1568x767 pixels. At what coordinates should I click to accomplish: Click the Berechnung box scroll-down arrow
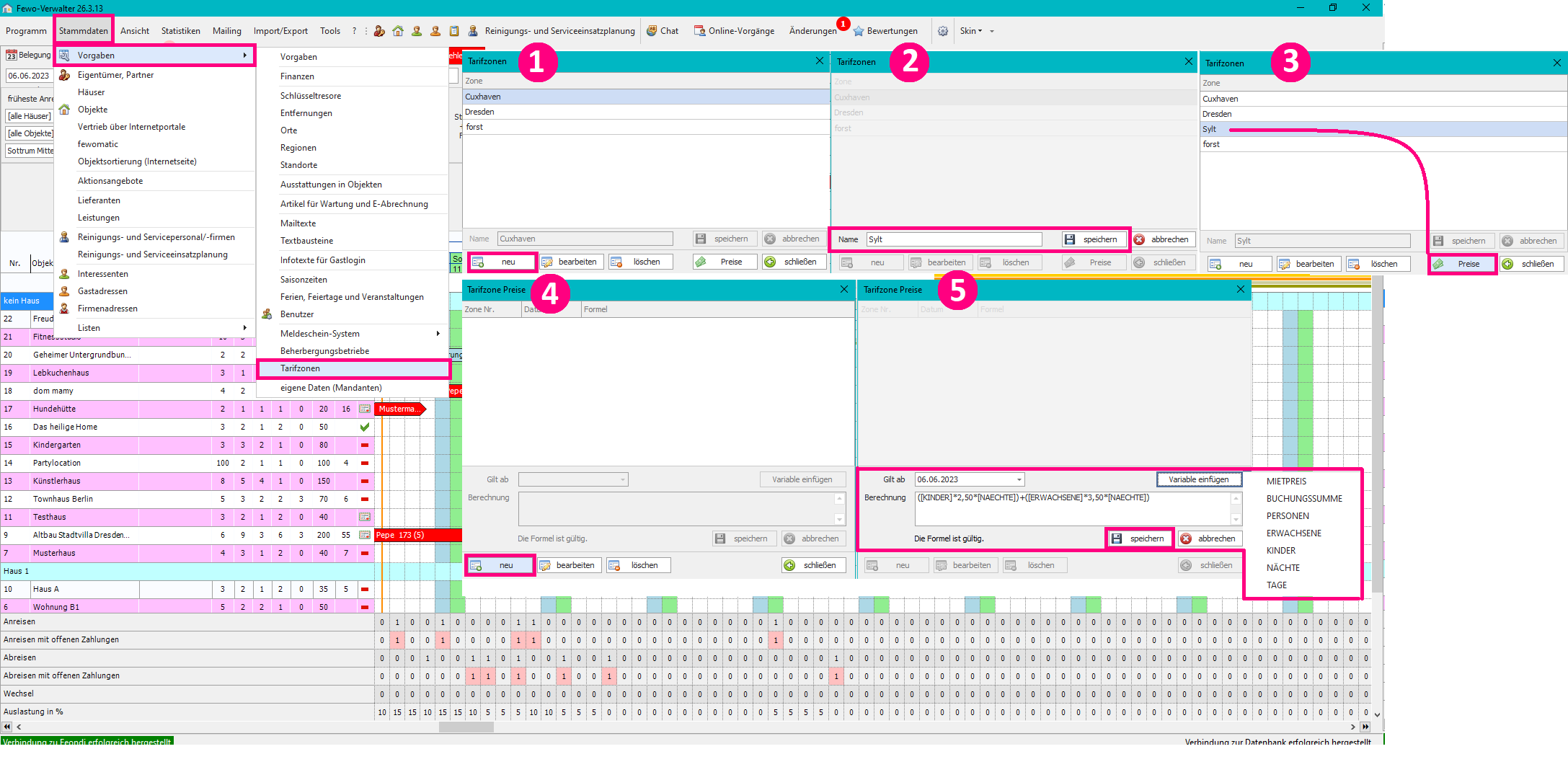pos(1236,520)
